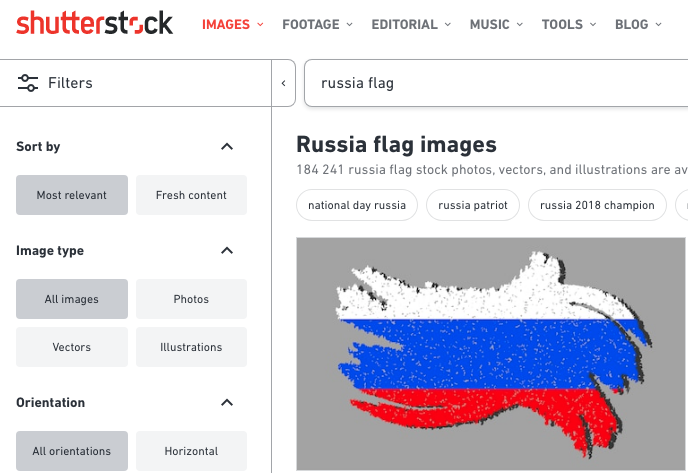Open the Blog menu
The height and width of the screenshot is (473, 688).
[638, 24]
